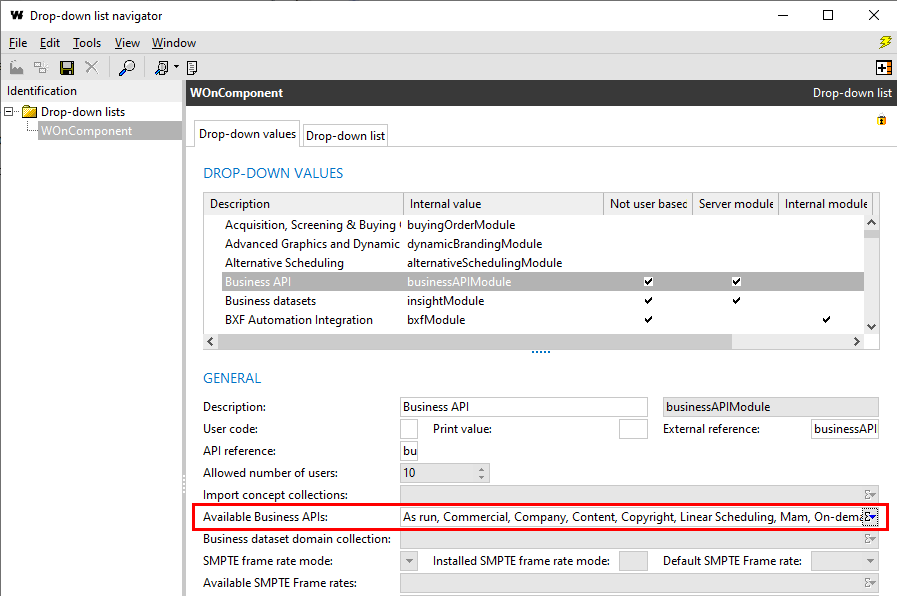Click the orange plus panel icon
Image resolution: width=897 pixels, height=596 pixels.
pos(883,67)
